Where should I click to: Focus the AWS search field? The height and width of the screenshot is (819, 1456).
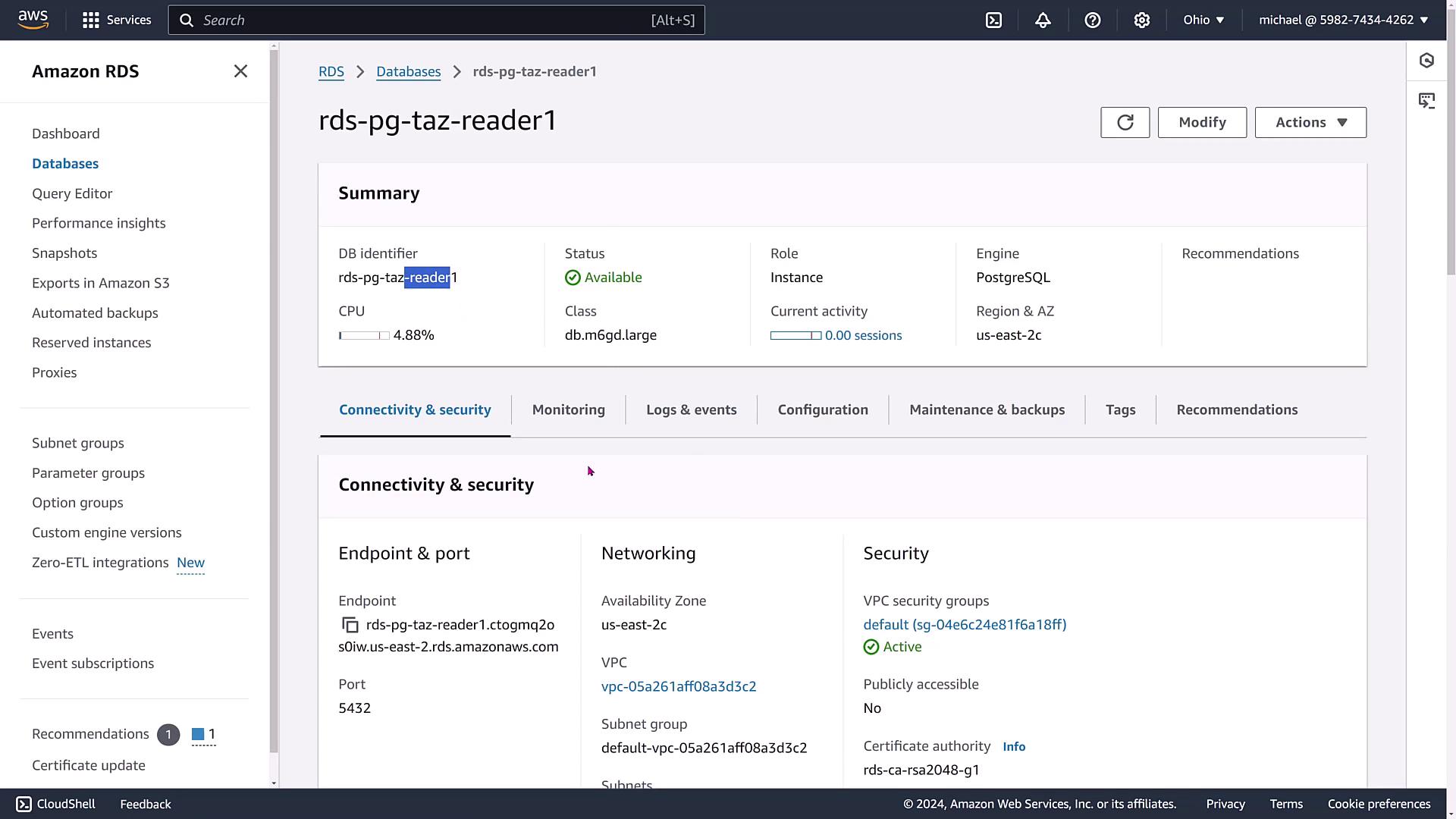[436, 20]
